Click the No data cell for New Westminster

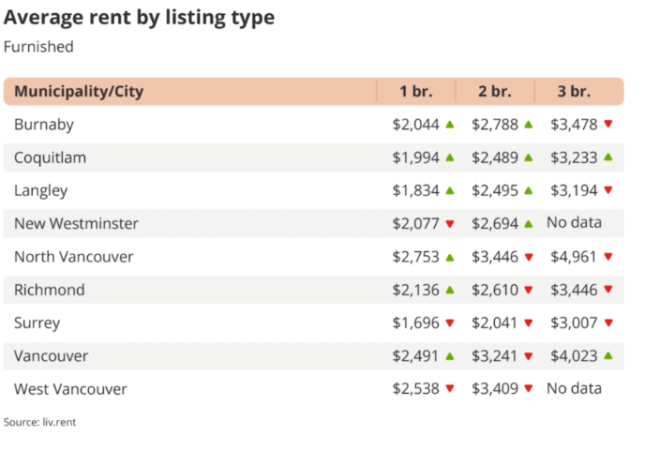pos(574,224)
